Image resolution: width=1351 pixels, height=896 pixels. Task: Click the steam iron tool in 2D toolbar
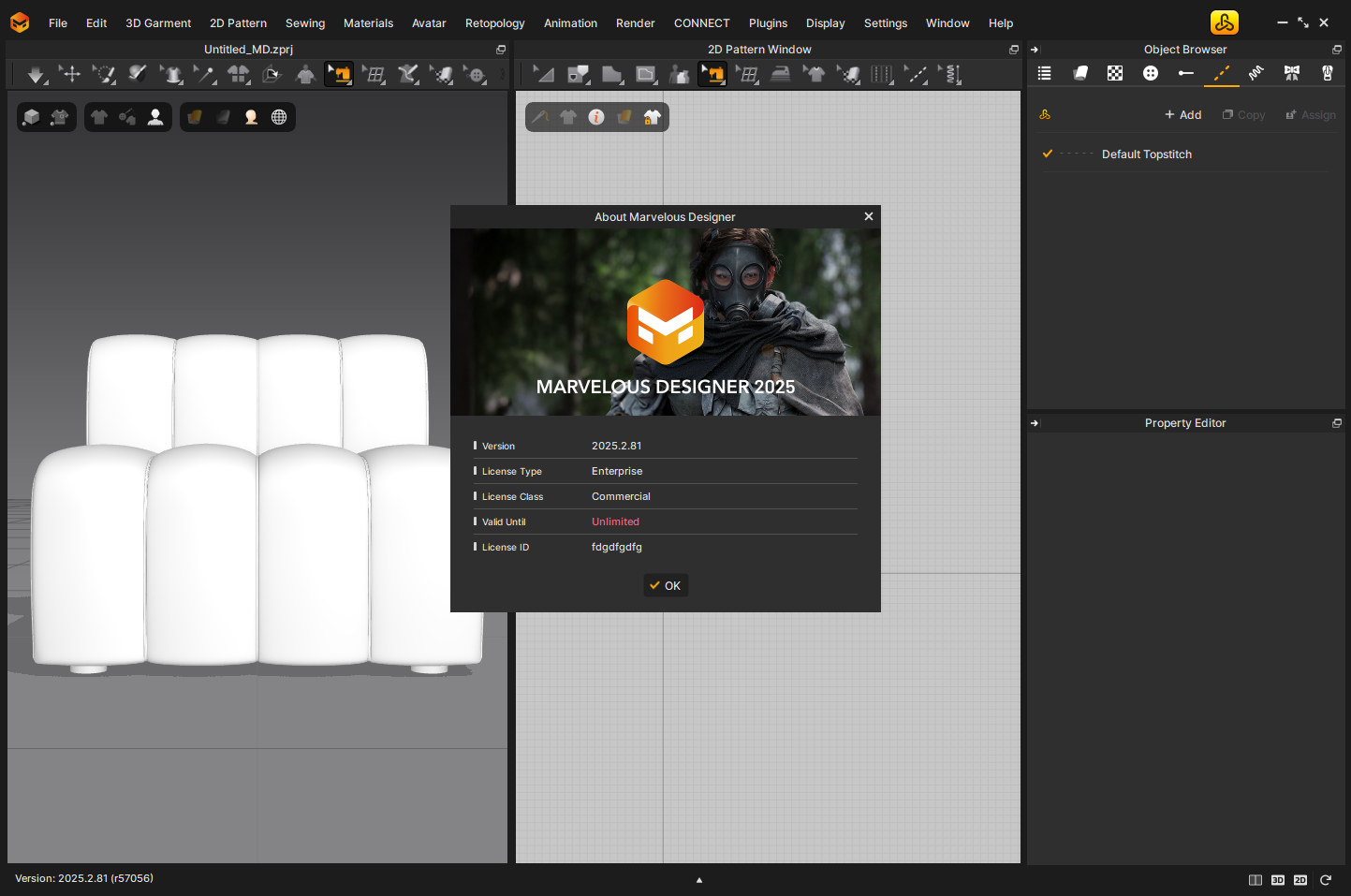pos(780,74)
